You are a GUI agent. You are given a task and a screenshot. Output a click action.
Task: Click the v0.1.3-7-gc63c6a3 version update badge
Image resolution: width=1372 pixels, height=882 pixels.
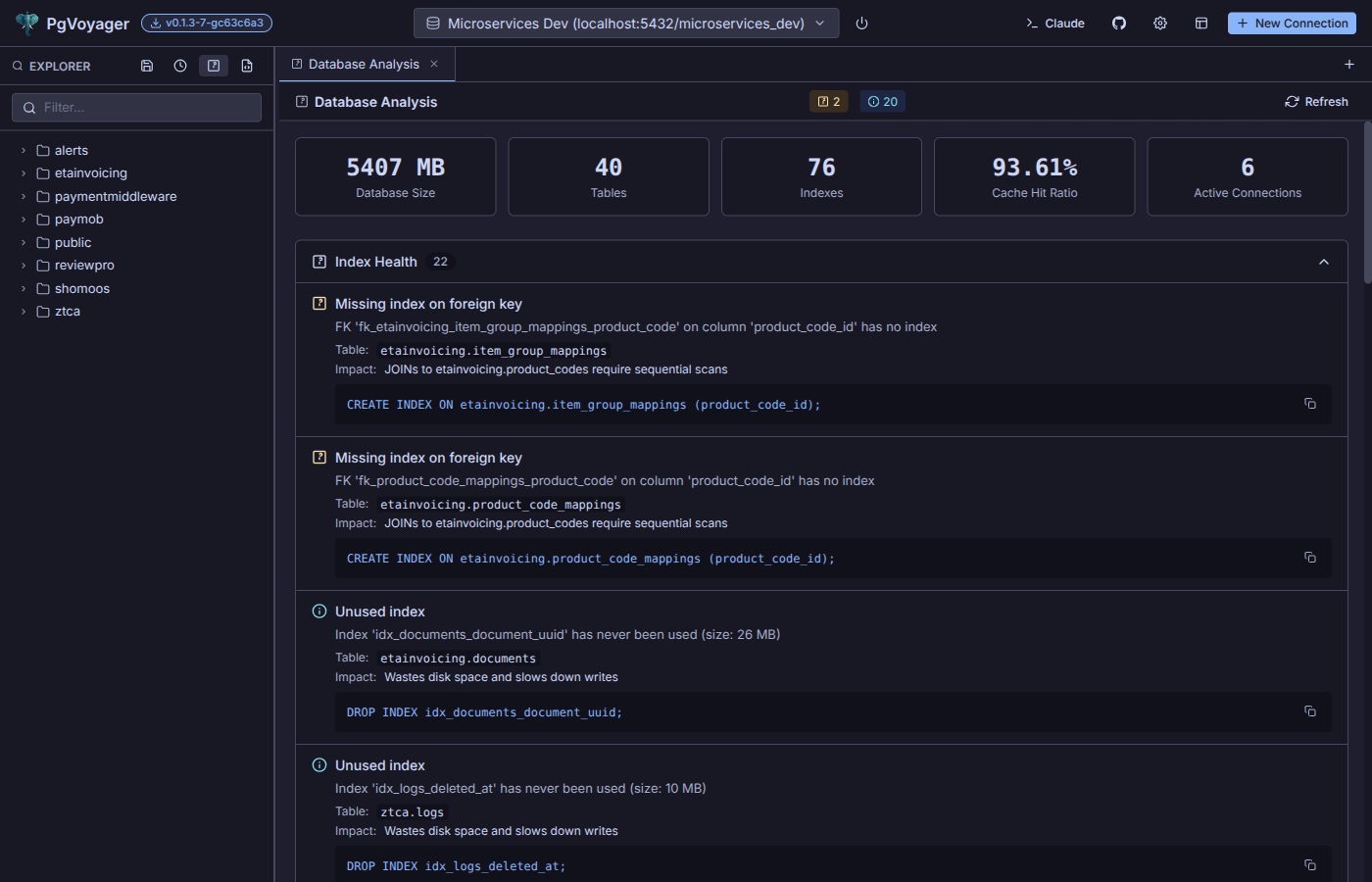[x=207, y=23]
